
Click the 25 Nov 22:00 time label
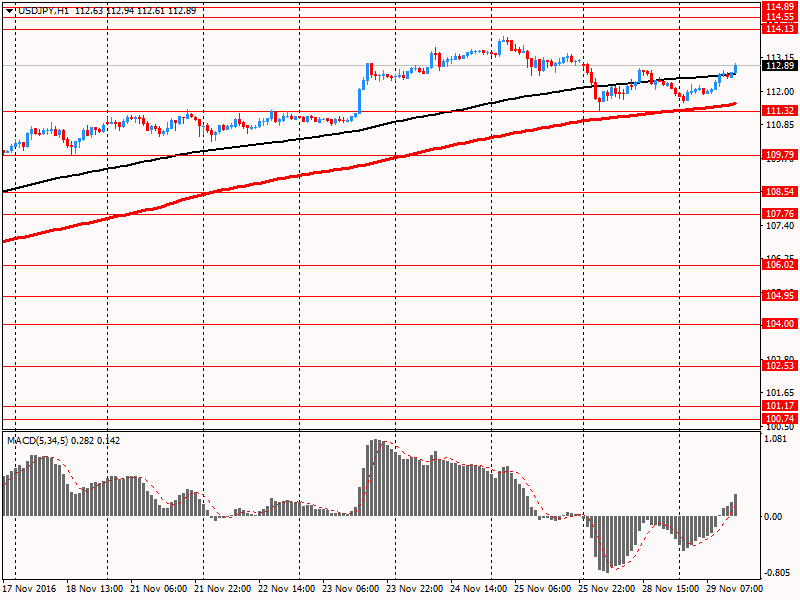[x=607, y=589]
